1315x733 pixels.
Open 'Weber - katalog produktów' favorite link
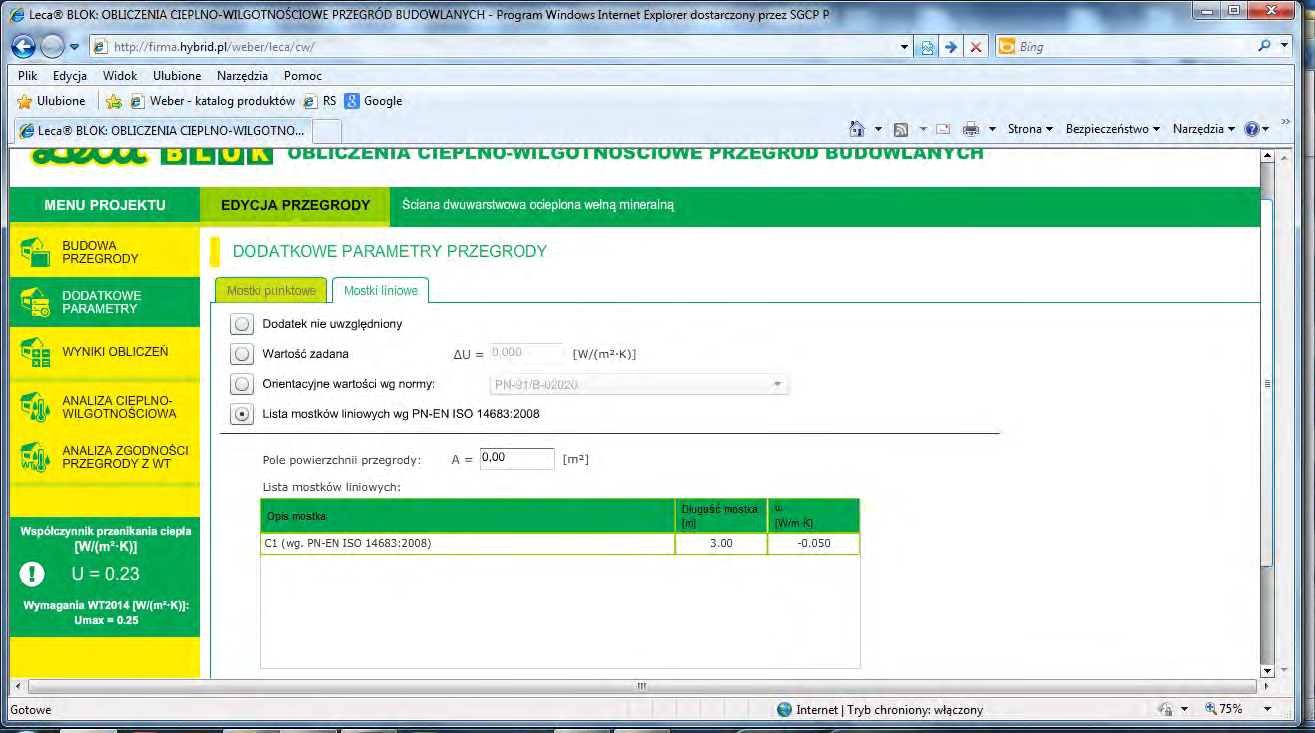coord(213,101)
